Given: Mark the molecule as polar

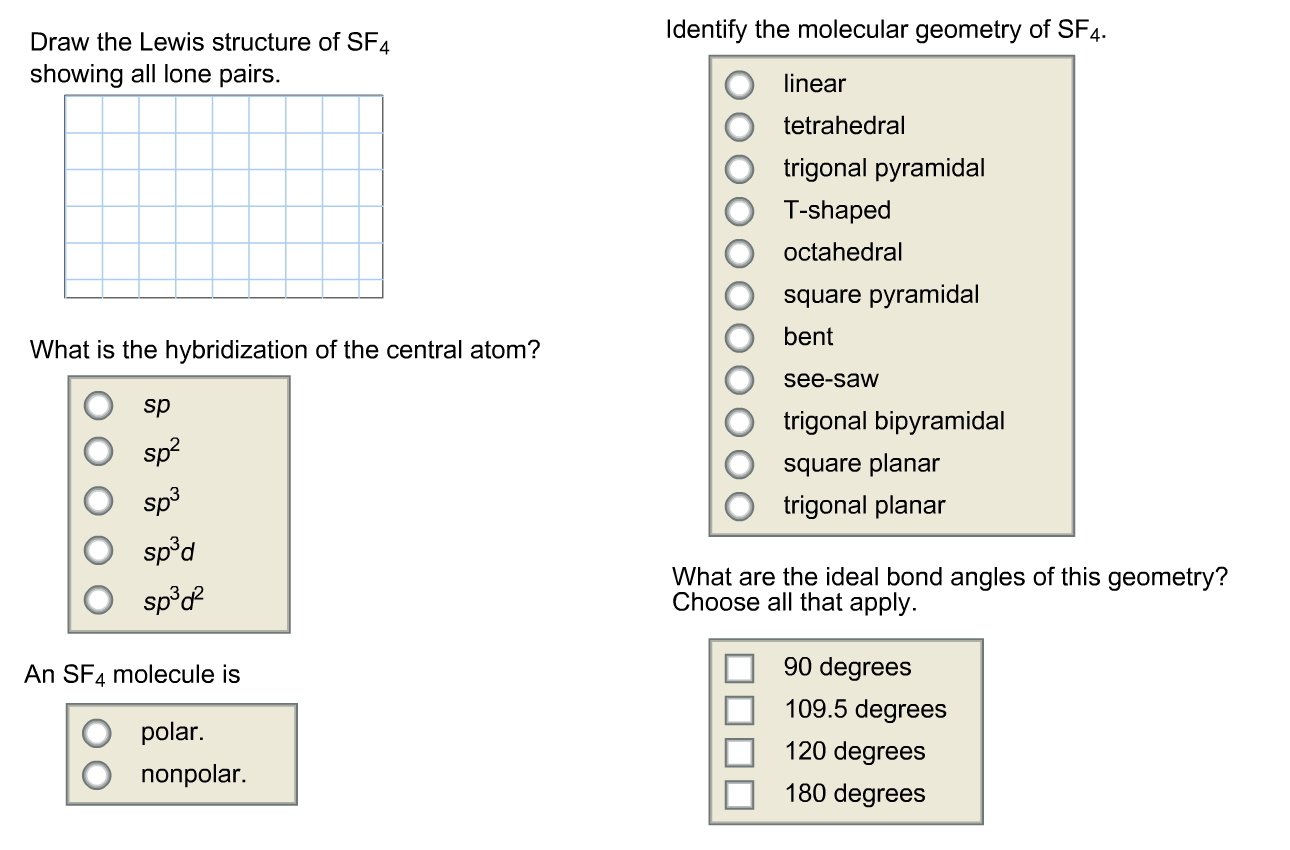Looking at the screenshot, I should [97, 733].
